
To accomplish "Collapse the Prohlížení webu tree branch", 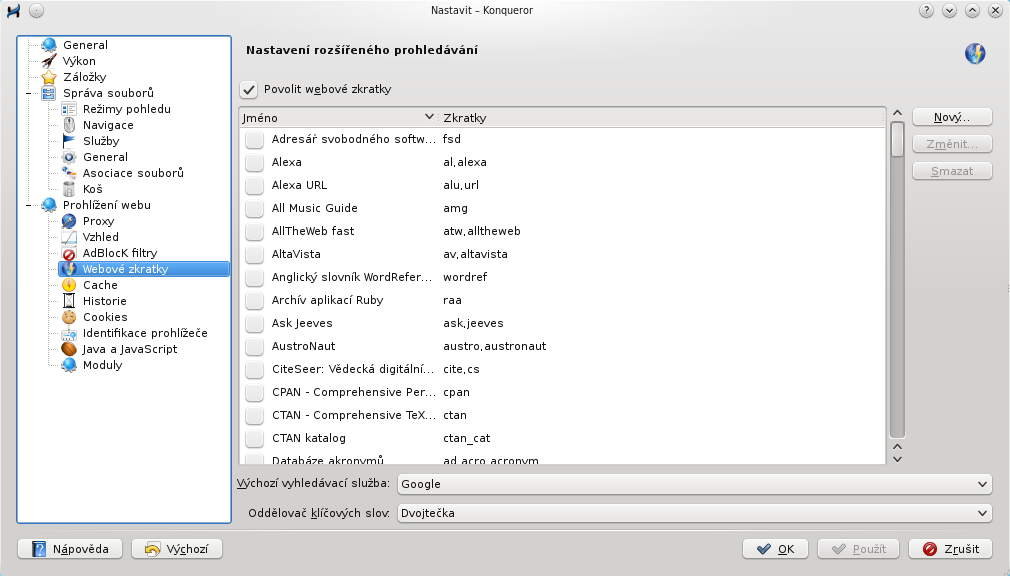I will pyautogui.click(x=28, y=206).
